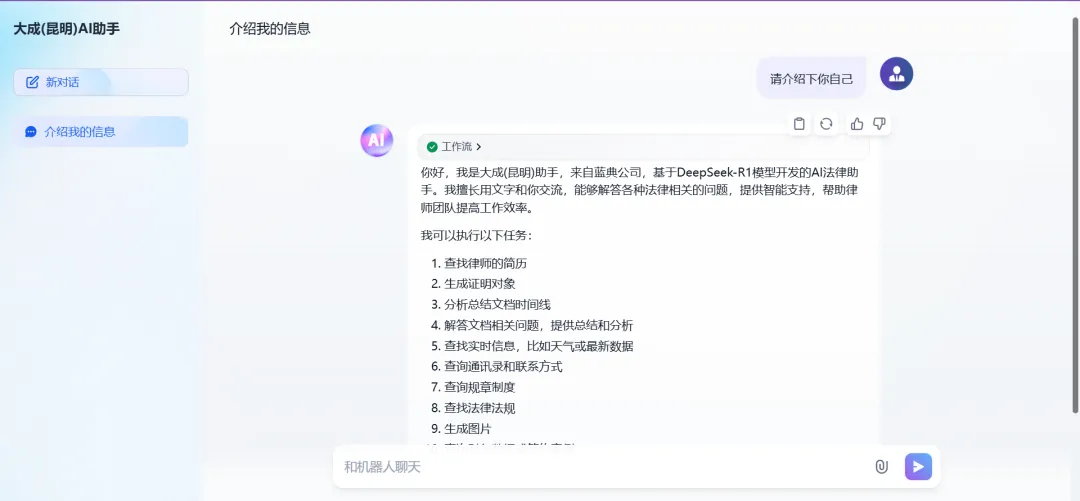
Task: Give the reply a thumbs up
Action: pos(857,123)
